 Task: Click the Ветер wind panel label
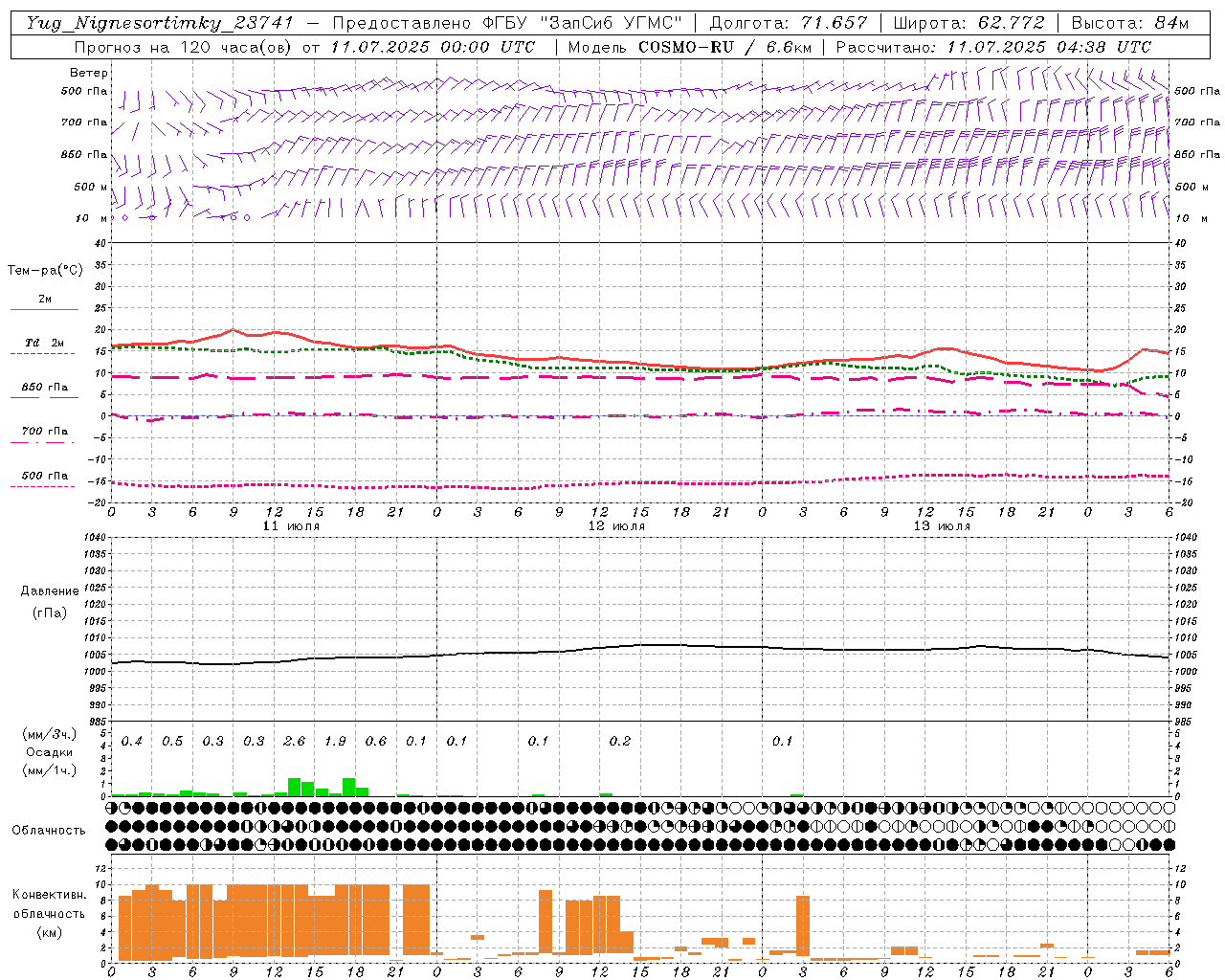tap(89, 73)
